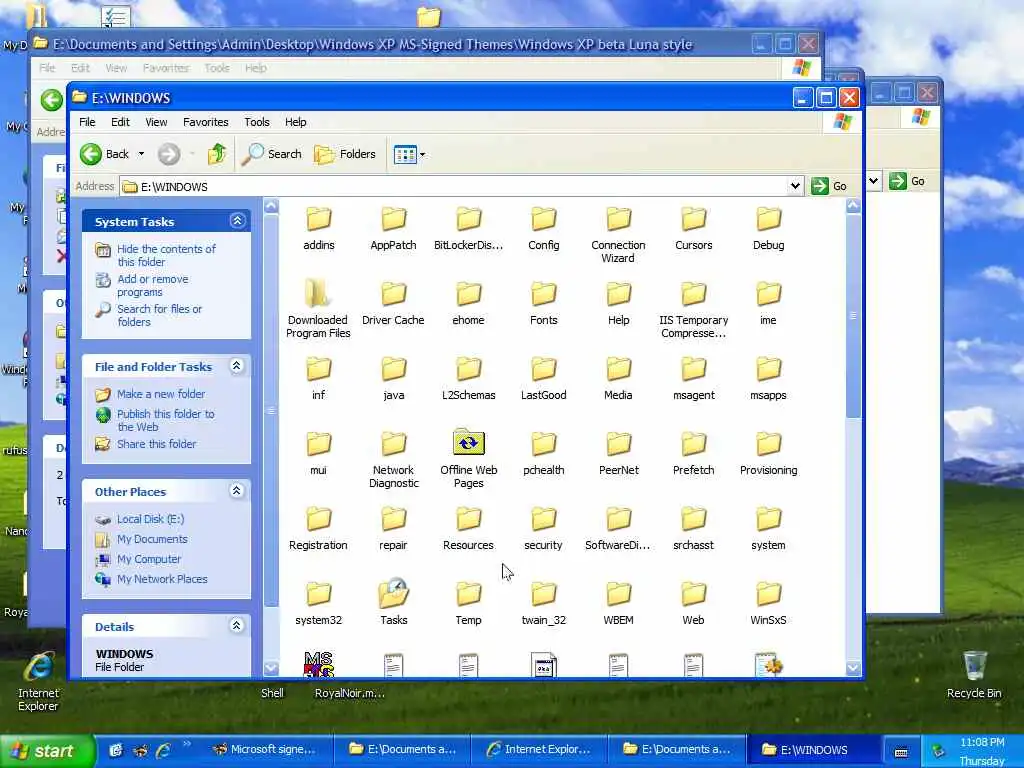
Task: Click Hide the contents of this folder
Action: (166, 255)
